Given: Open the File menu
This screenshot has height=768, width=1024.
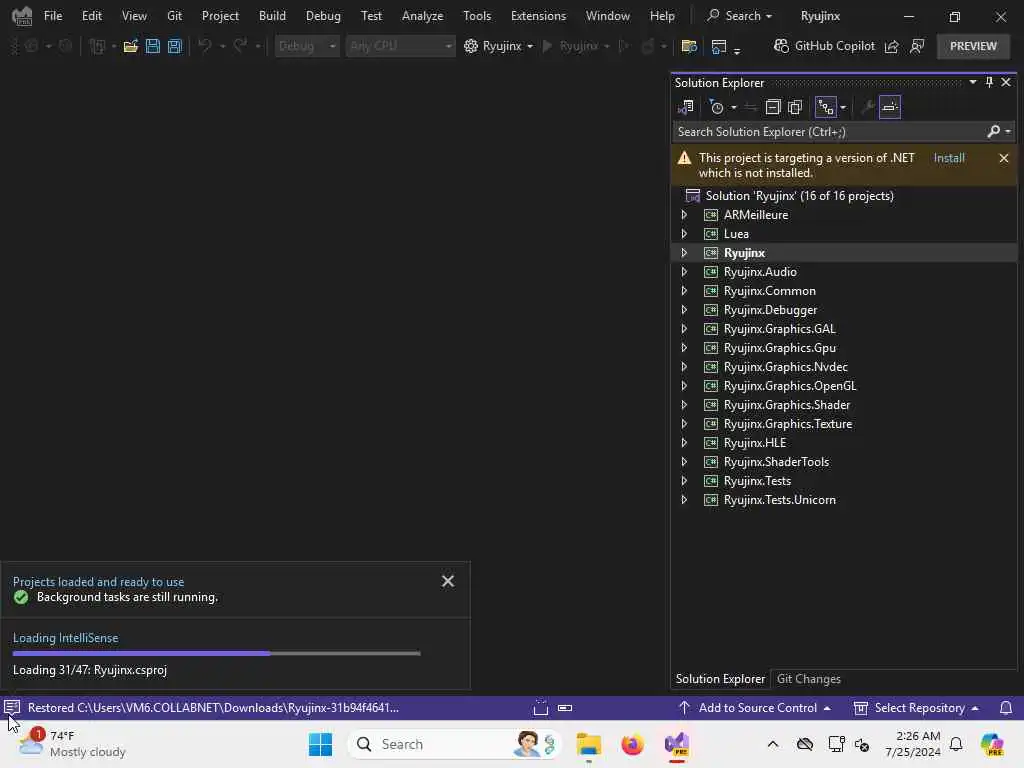Looking at the screenshot, I should 53,16.
